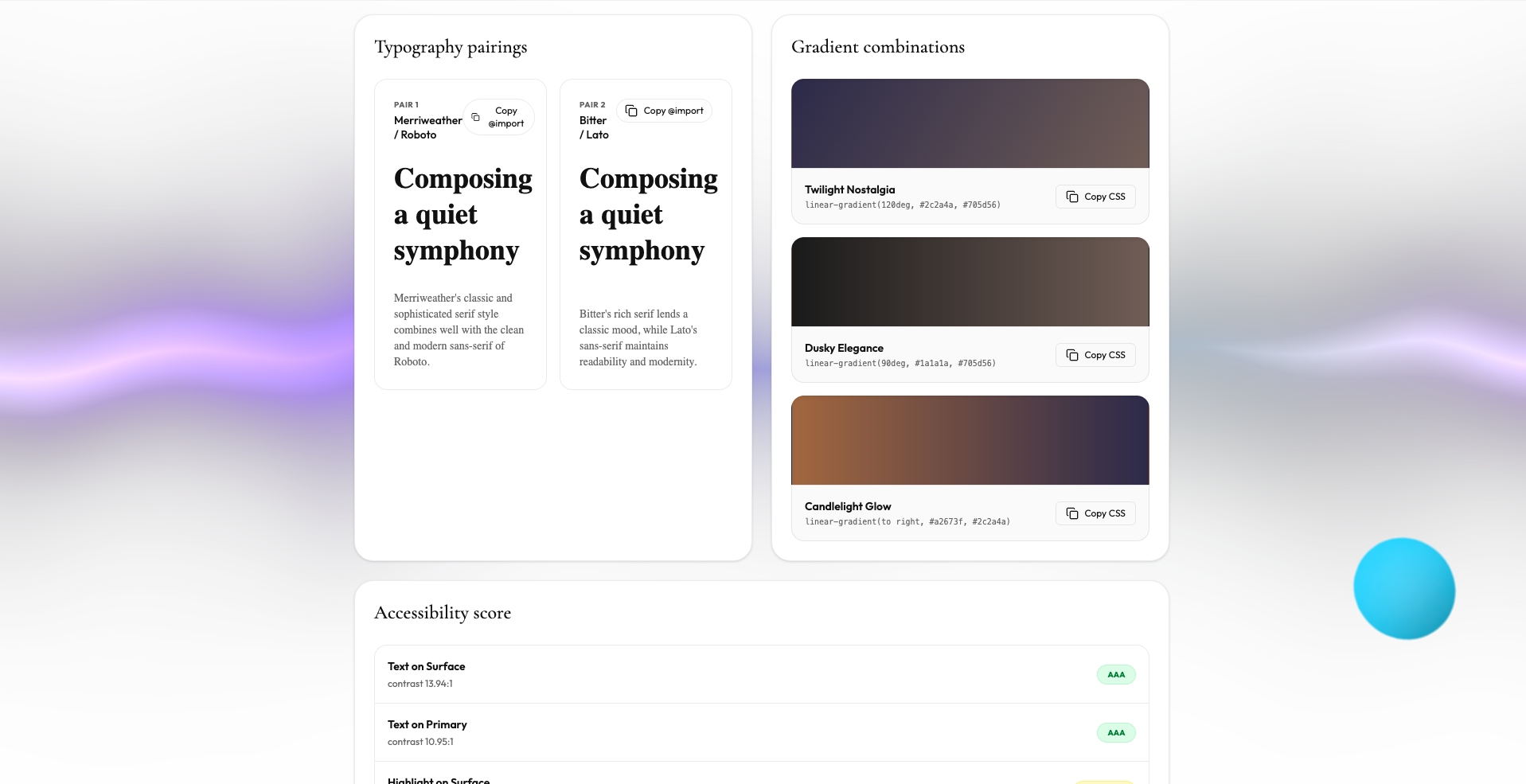Screen dimensions: 1526x784
Task: Select the Text on Primary contrast row
Action: click(x=762, y=732)
